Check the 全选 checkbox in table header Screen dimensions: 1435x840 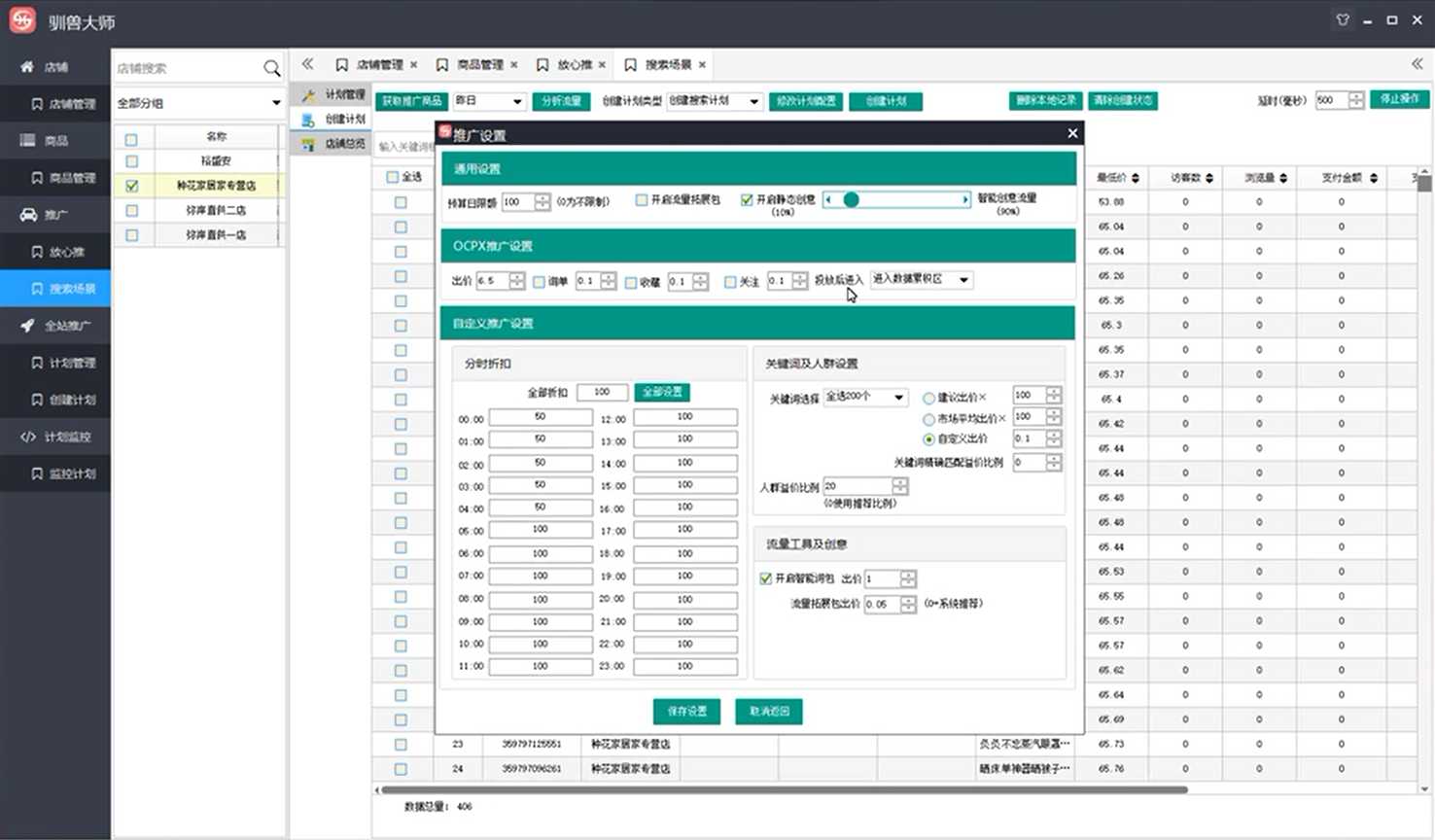click(x=393, y=177)
